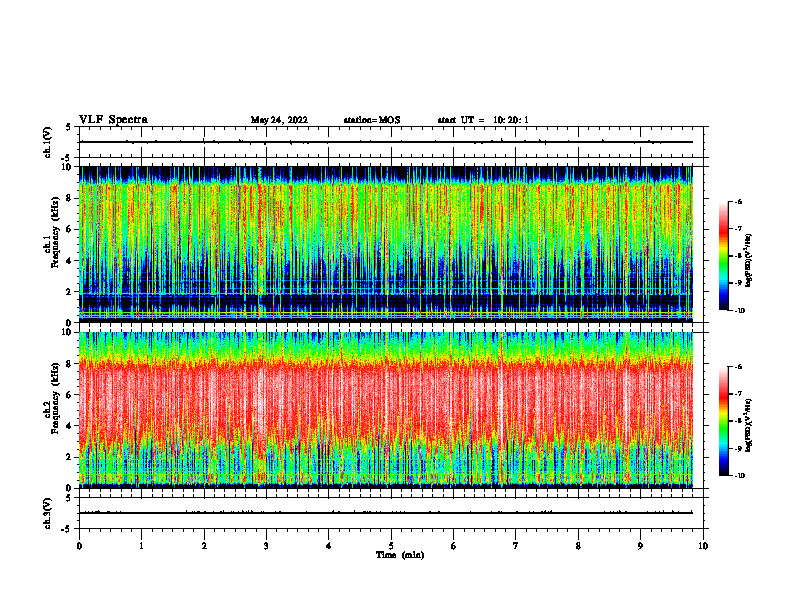Click the "start UT = 10:20: 1" text
Image resolution: width=792 pixels, height=612 pixels.
pos(483,120)
